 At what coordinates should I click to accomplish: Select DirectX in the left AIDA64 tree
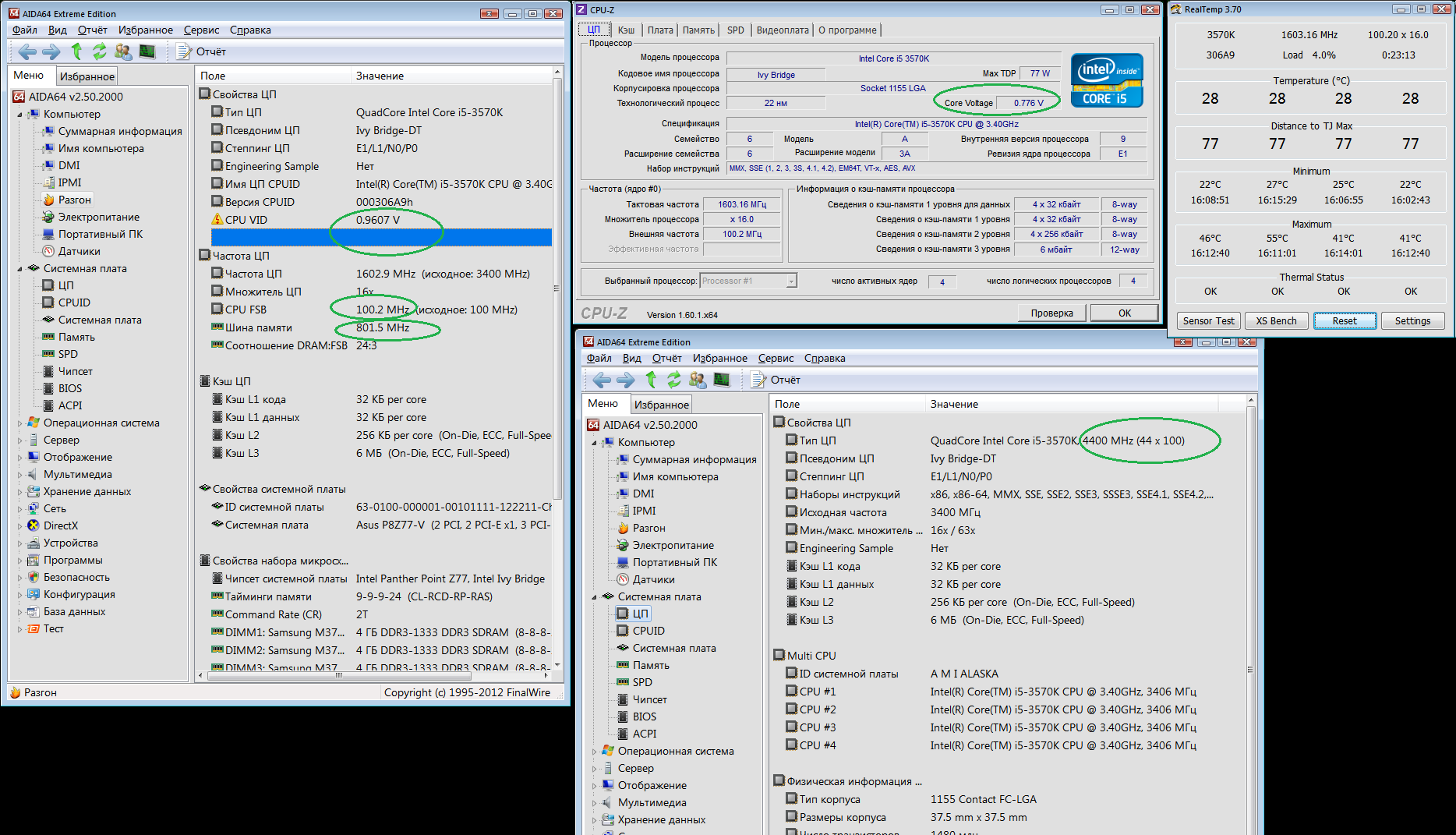pyautogui.click(x=60, y=526)
